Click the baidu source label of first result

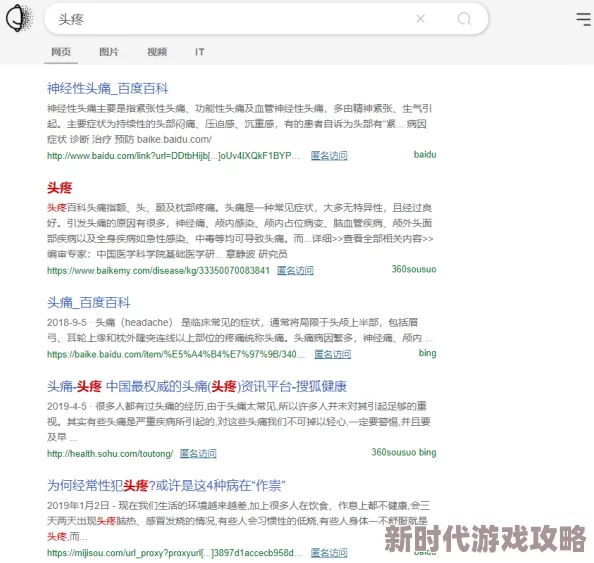click(x=425, y=155)
